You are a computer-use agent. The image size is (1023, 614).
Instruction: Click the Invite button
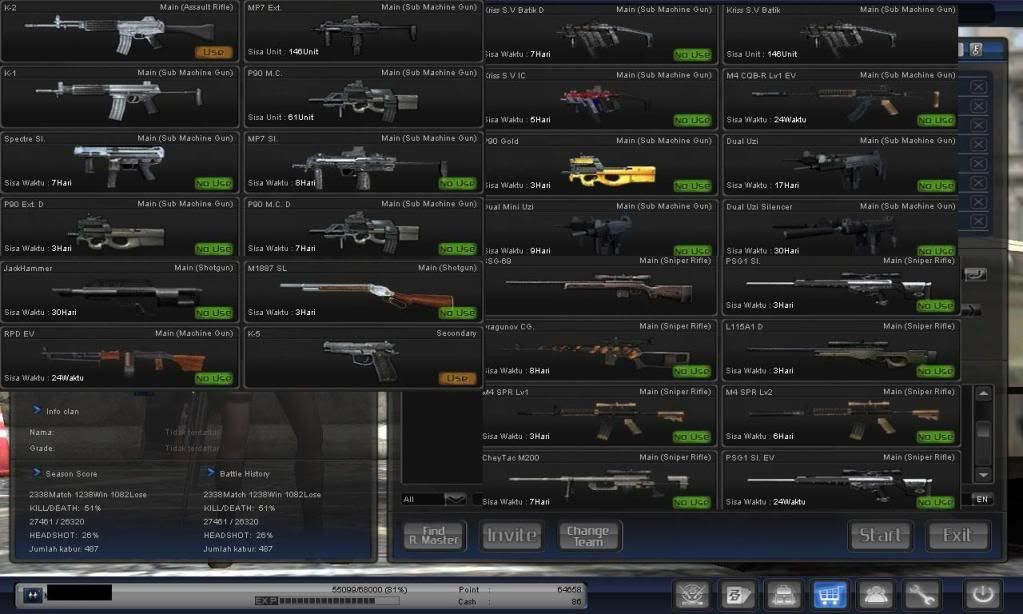tap(512, 536)
